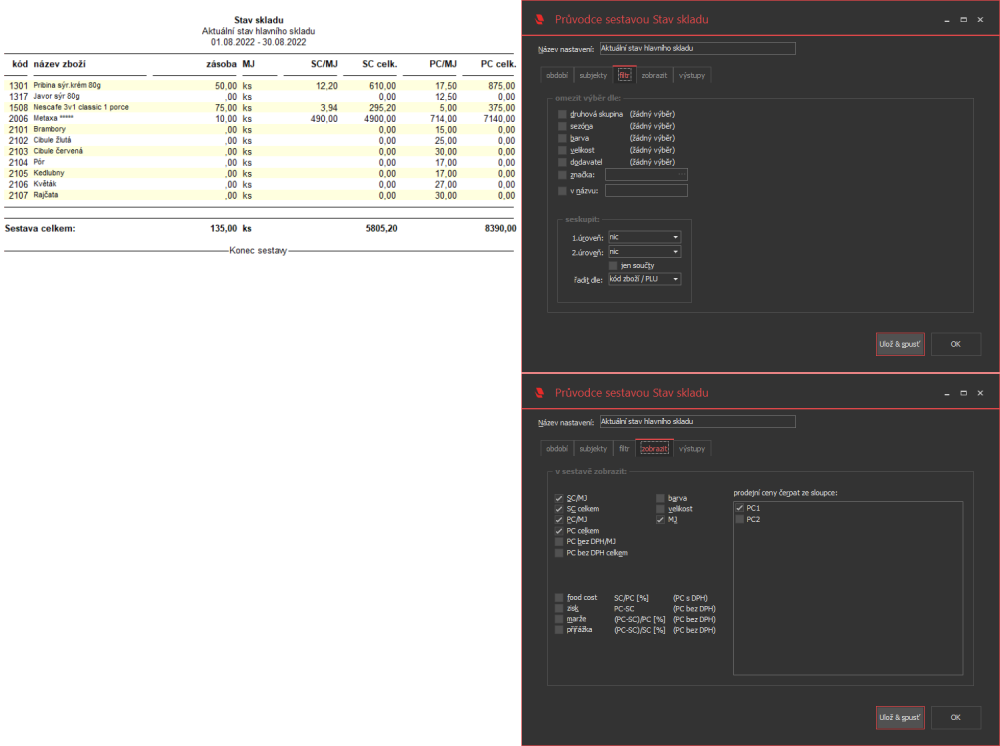1000x746 pixels.
Task: Maximize the upper Průvodce sestavou window
Action: (963, 20)
